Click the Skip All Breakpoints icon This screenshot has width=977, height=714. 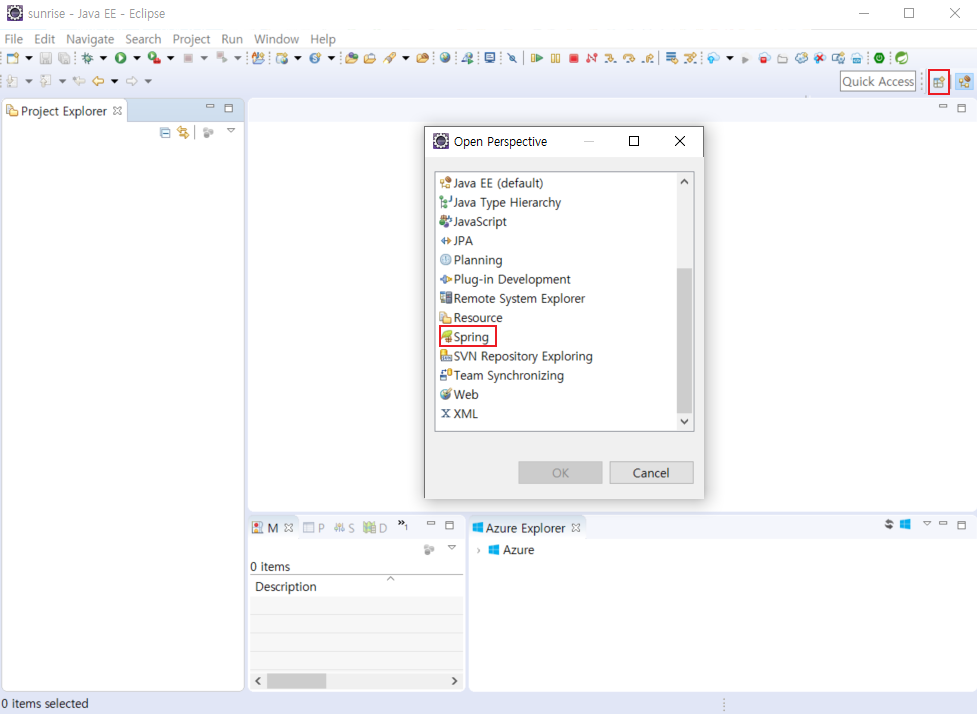512,58
